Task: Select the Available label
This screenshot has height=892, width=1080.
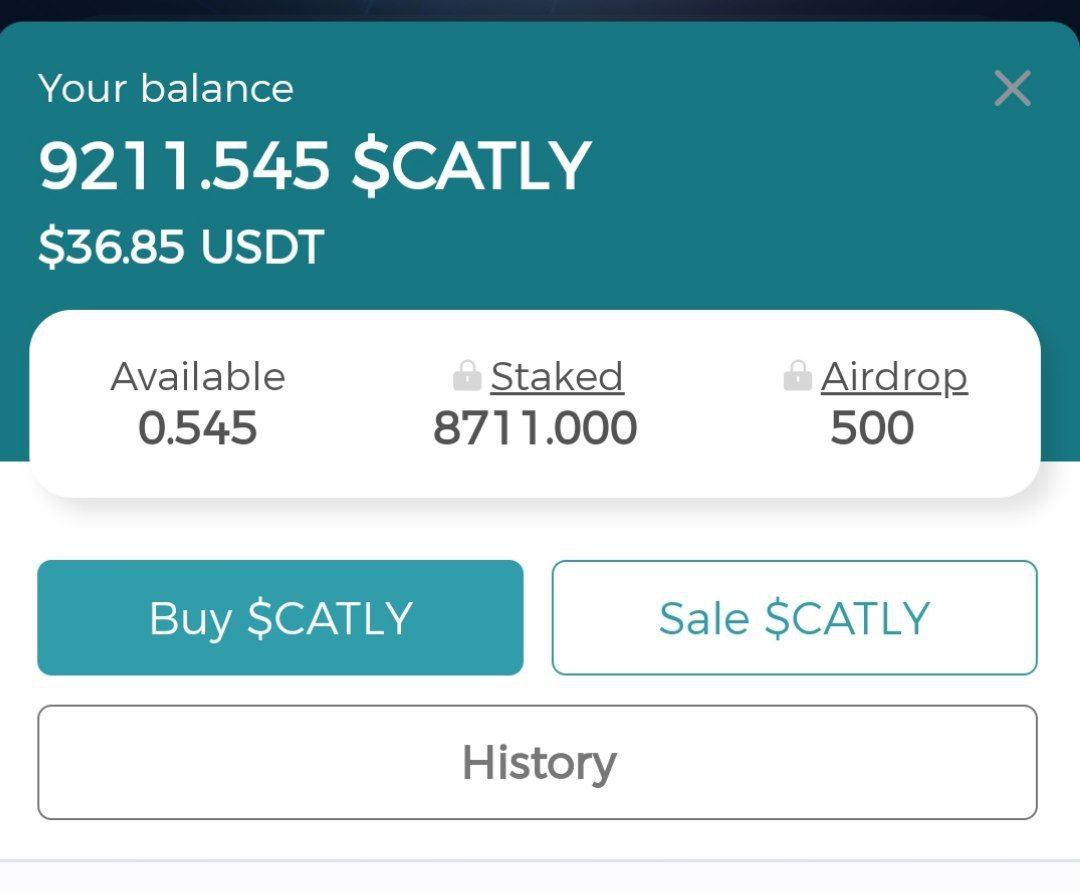Action: tap(198, 377)
